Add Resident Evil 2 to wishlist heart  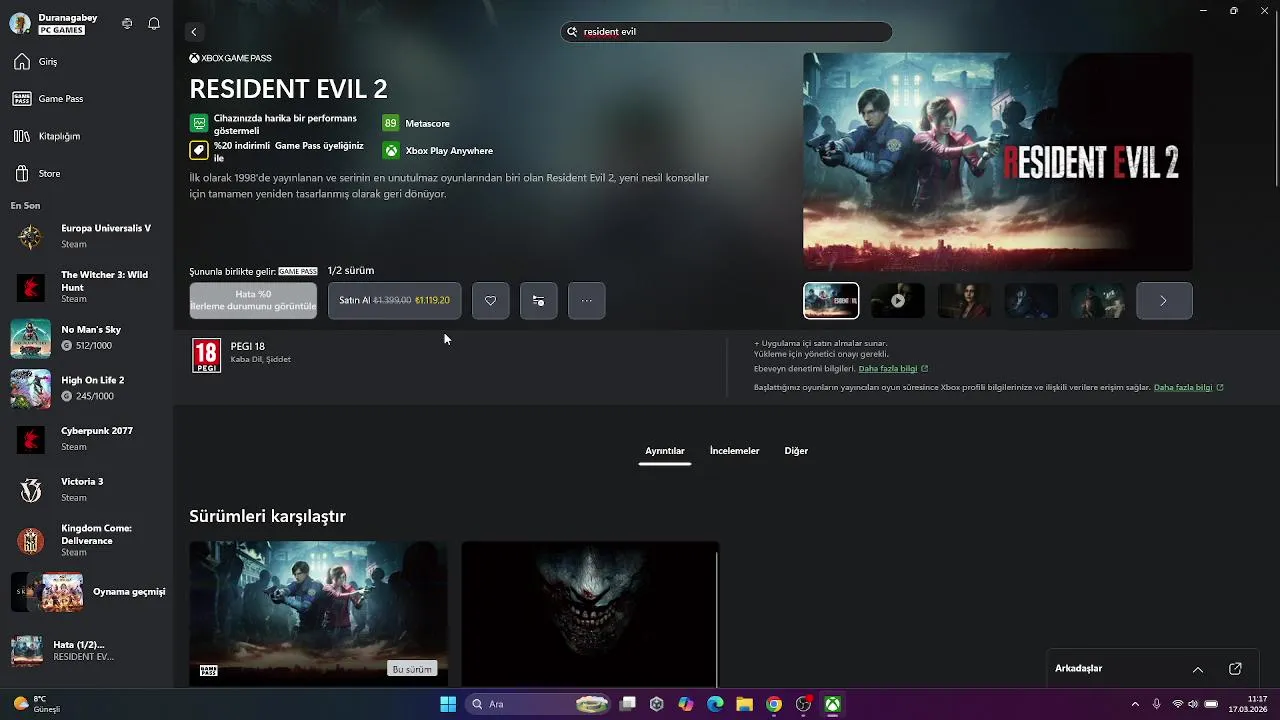(490, 300)
